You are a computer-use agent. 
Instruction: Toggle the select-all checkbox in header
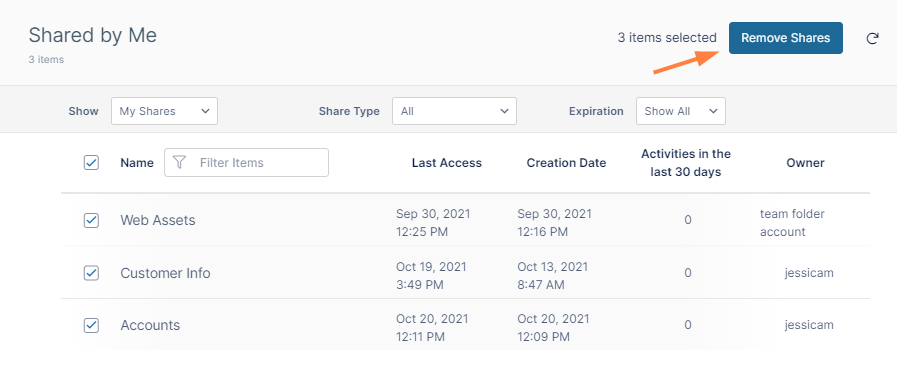[92, 163]
